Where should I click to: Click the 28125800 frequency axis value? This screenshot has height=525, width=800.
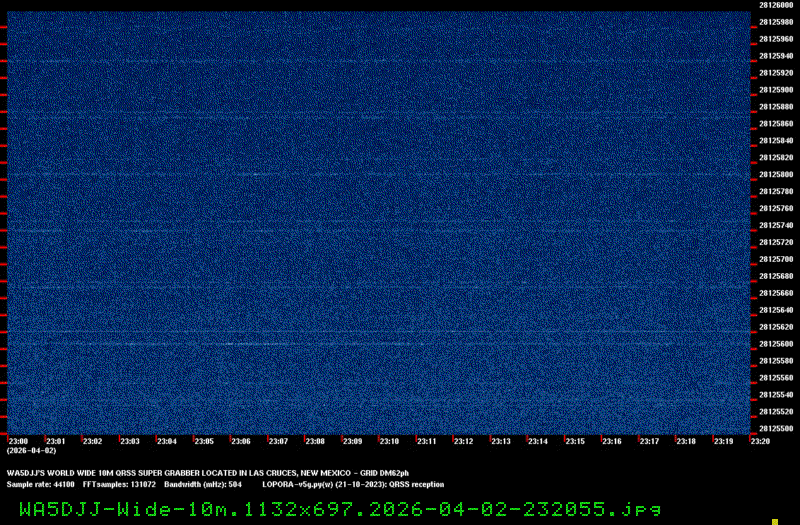tap(776, 174)
